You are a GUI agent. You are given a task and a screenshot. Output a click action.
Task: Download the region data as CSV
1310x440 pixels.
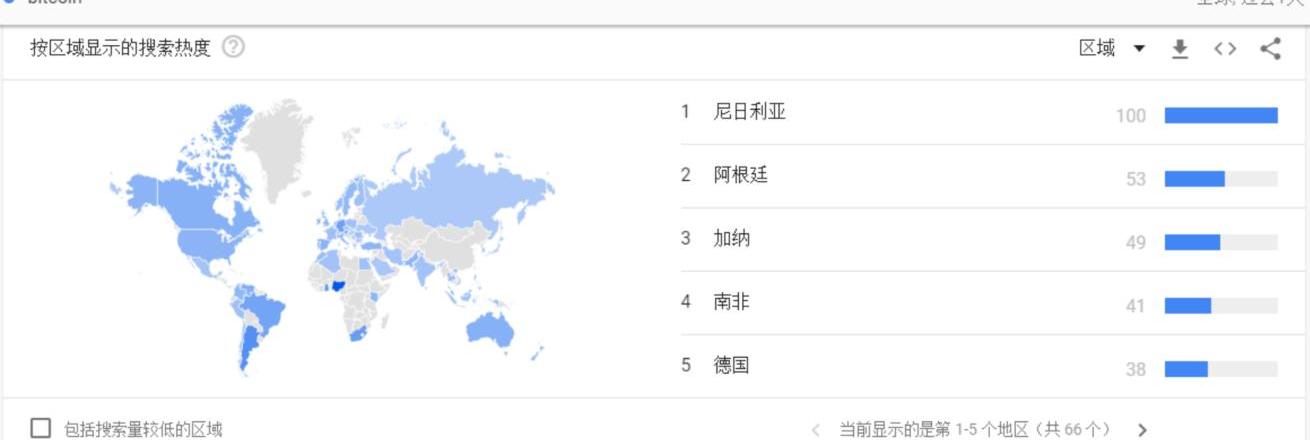1180,49
